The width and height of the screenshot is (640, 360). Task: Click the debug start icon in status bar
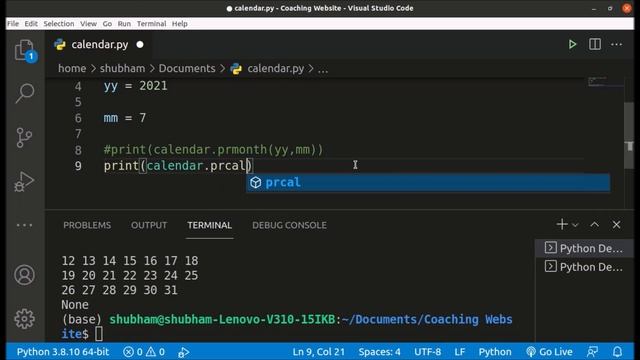click(x=184, y=352)
